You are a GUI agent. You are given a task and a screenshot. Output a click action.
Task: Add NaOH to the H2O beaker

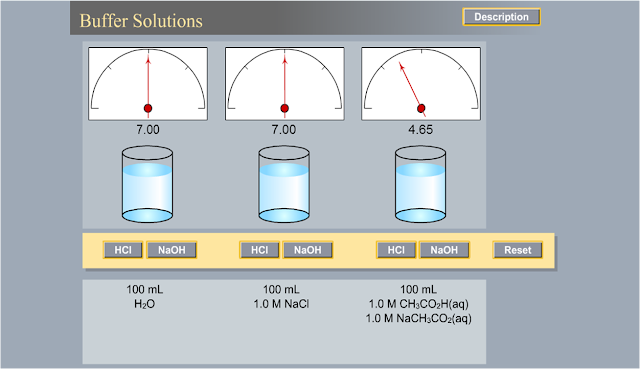[171, 250]
